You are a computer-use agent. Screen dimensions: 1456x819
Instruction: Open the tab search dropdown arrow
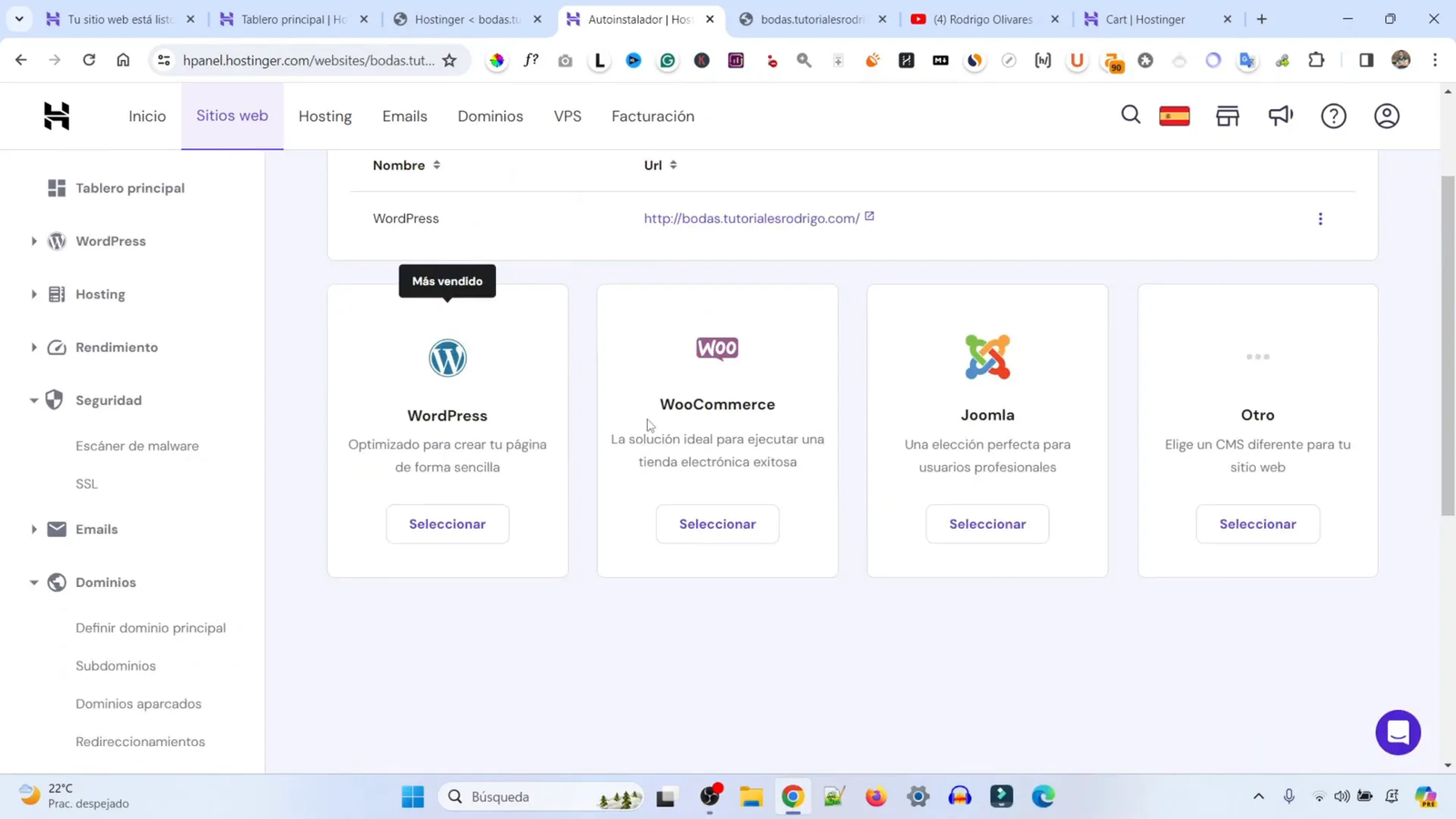pos(19,19)
